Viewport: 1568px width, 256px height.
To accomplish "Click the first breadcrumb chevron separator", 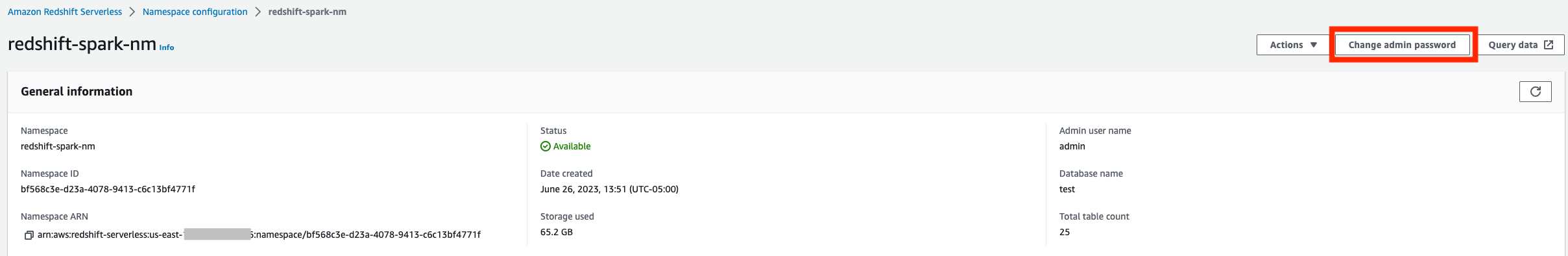I will click(132, 12).
